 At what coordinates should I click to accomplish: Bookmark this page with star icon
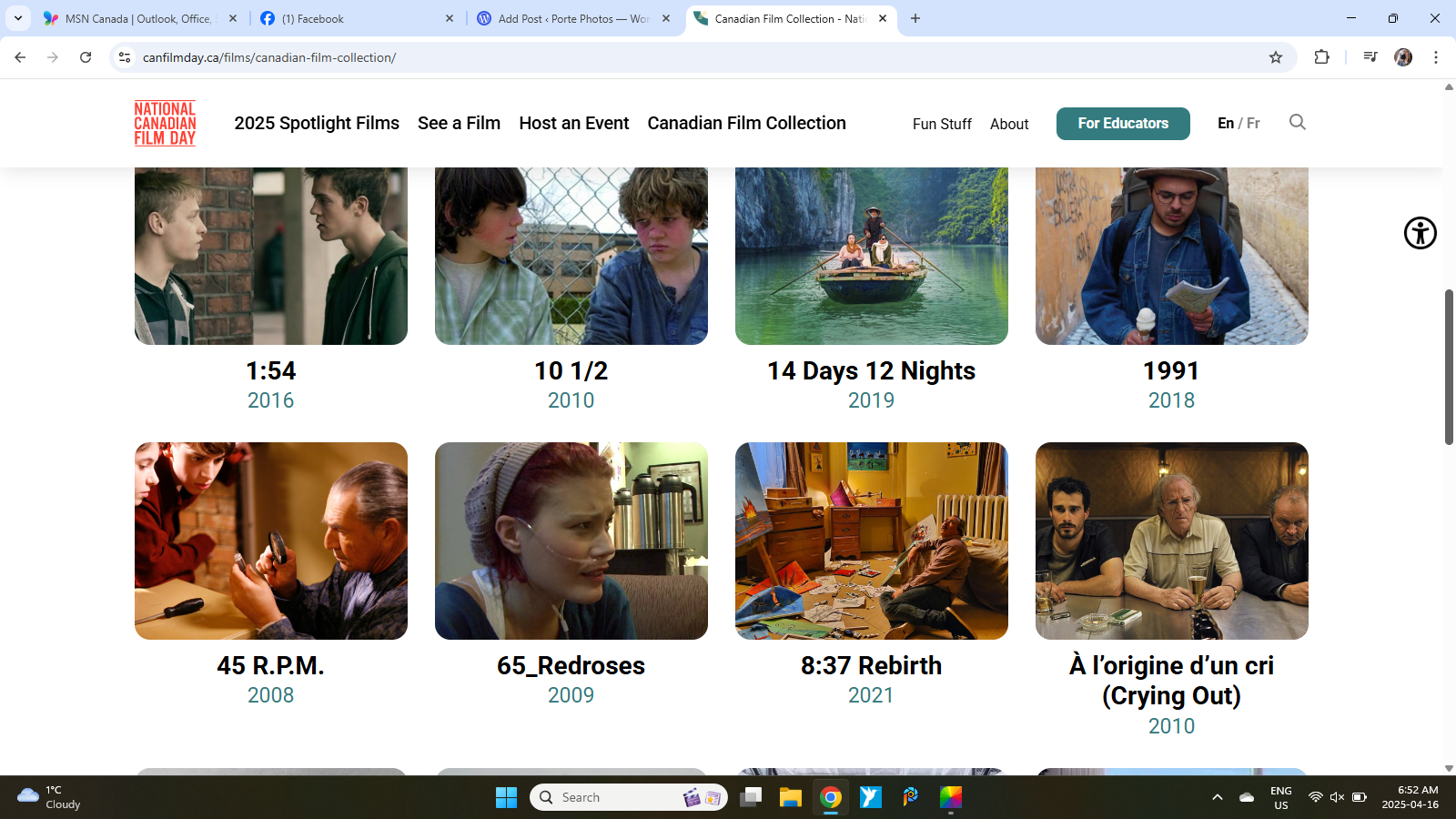(1276, 57)
